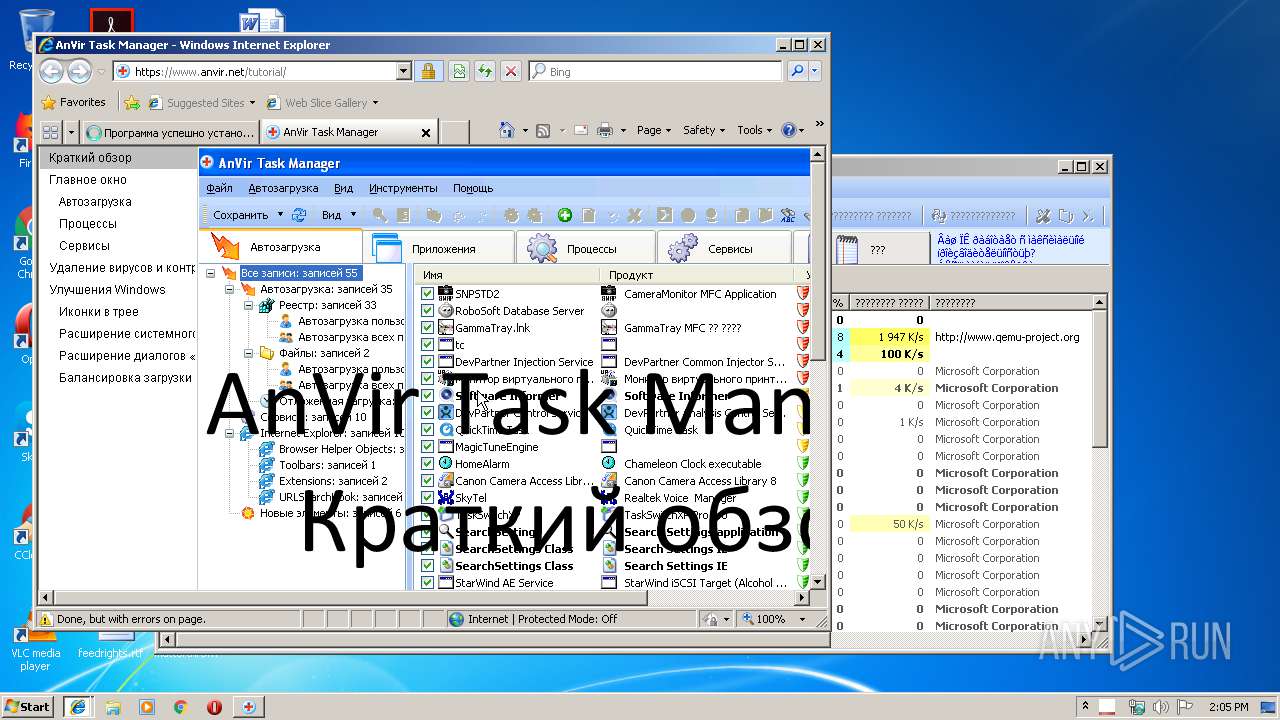Go back with Internet Explorer's Back arrow
Viewport: 1280px width, 720px height.
point(52,71)
